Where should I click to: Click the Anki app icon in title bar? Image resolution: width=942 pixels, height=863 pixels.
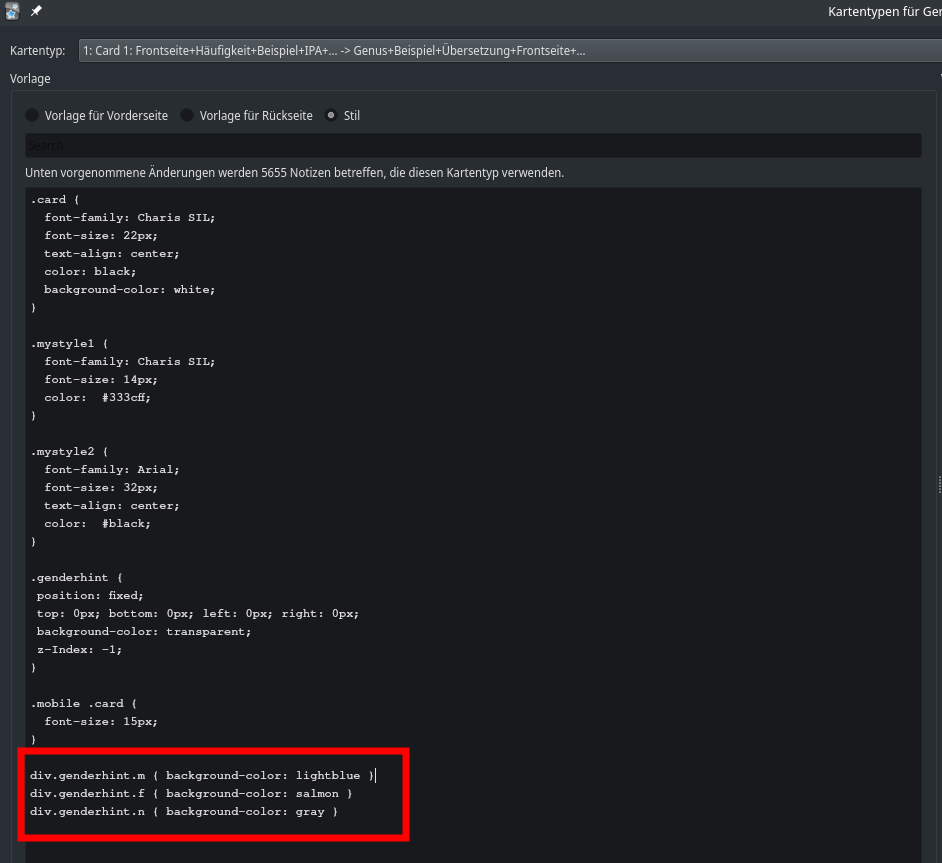pyautogui.click(x=12, y=11)
